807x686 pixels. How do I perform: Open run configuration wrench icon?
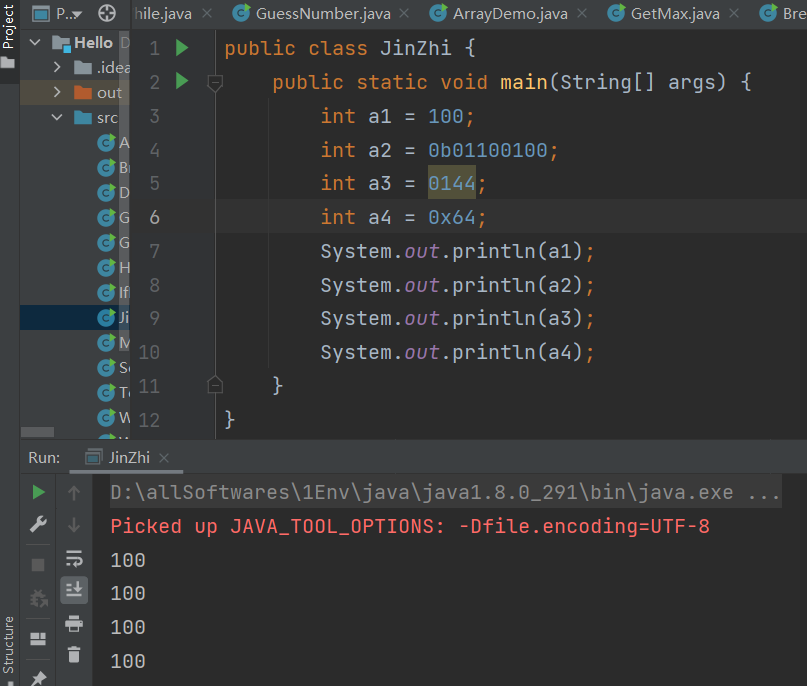coord(38,524)
